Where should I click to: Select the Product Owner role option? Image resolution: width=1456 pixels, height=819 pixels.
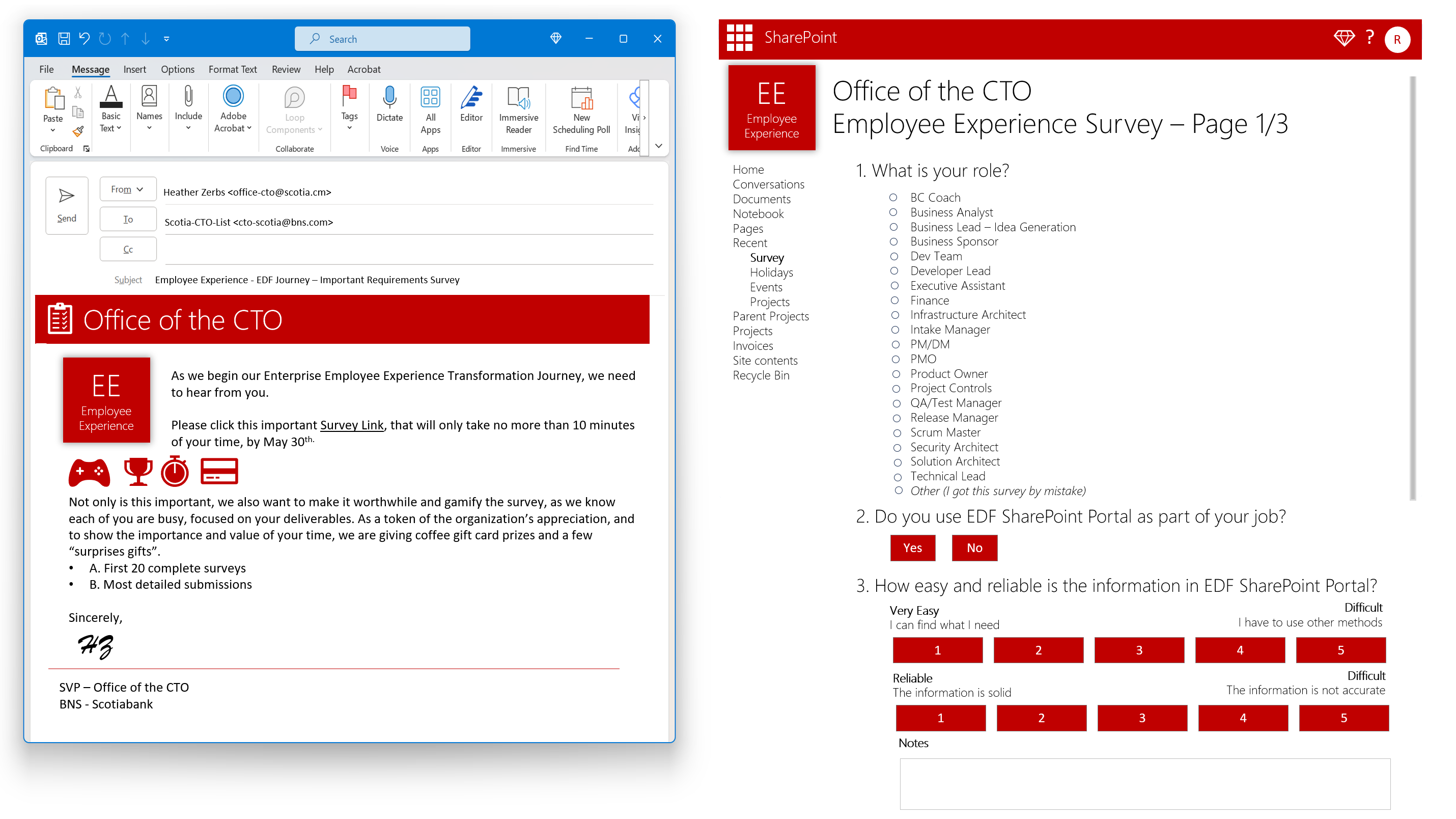click(x=896, y=374)
